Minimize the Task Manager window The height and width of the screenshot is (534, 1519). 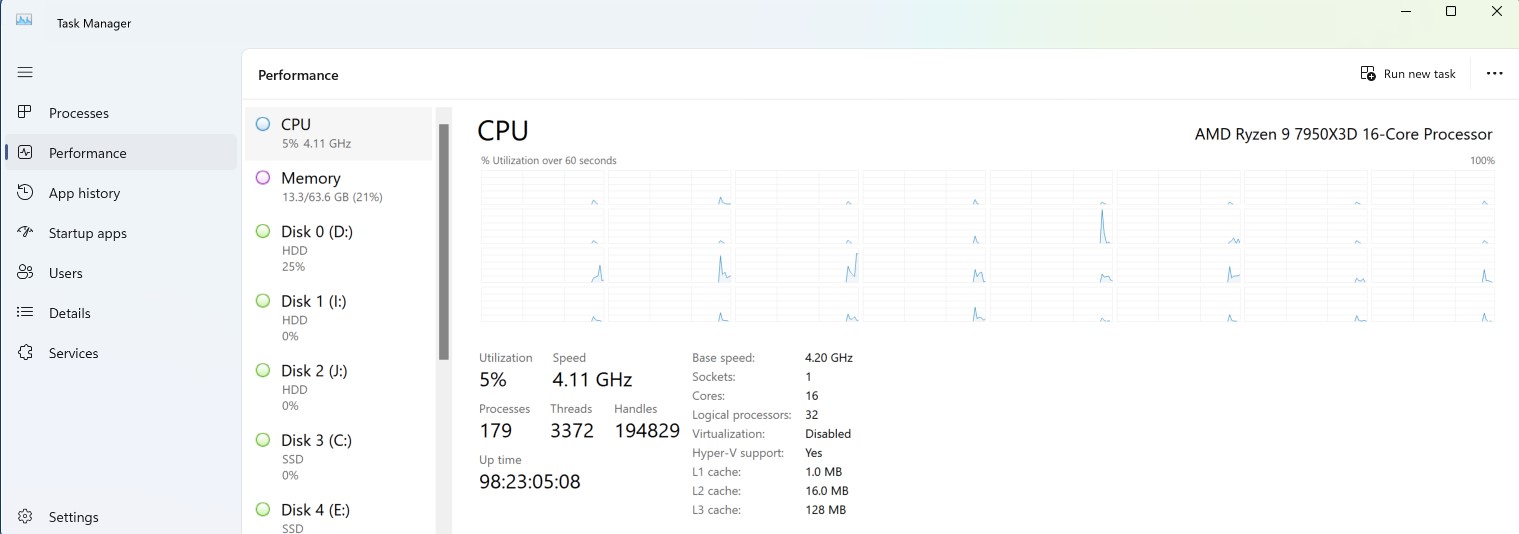(1404, 12)
